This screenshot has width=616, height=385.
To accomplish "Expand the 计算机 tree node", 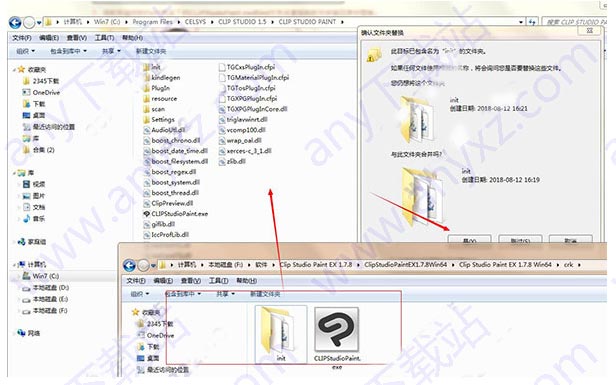I will click(15, 264).
